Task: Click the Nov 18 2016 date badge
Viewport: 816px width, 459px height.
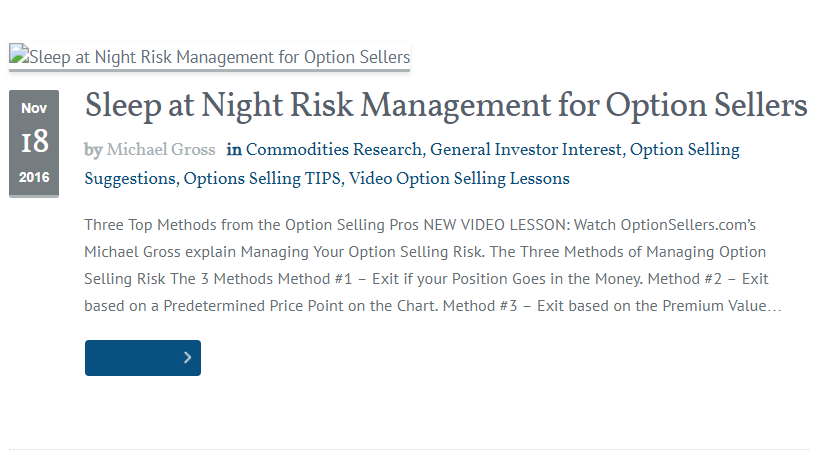Action: click(x=34, y=143)
